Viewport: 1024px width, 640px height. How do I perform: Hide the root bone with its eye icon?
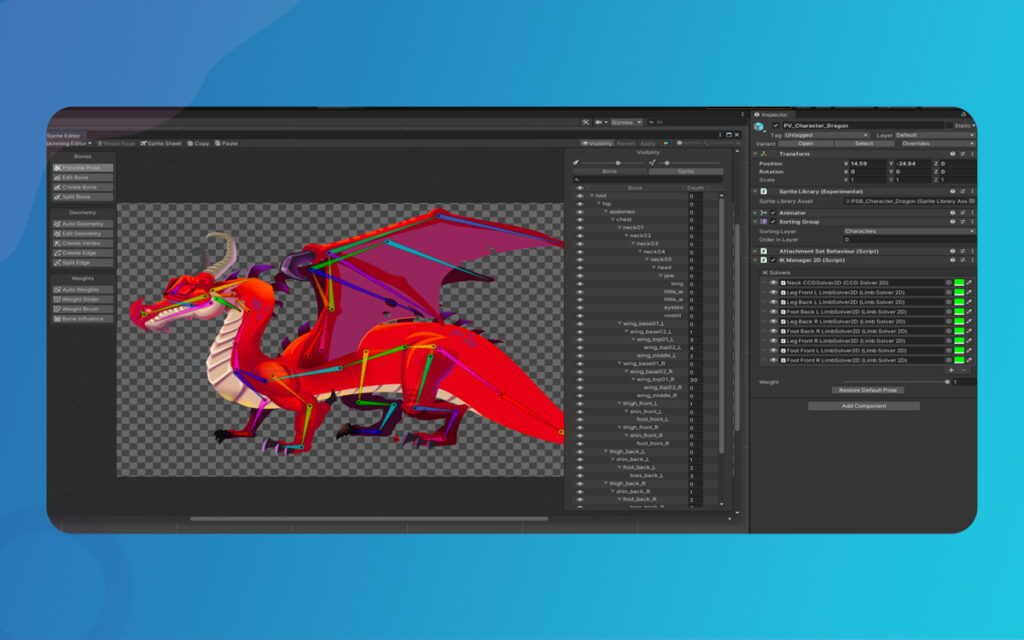click(x=580, y=196)
